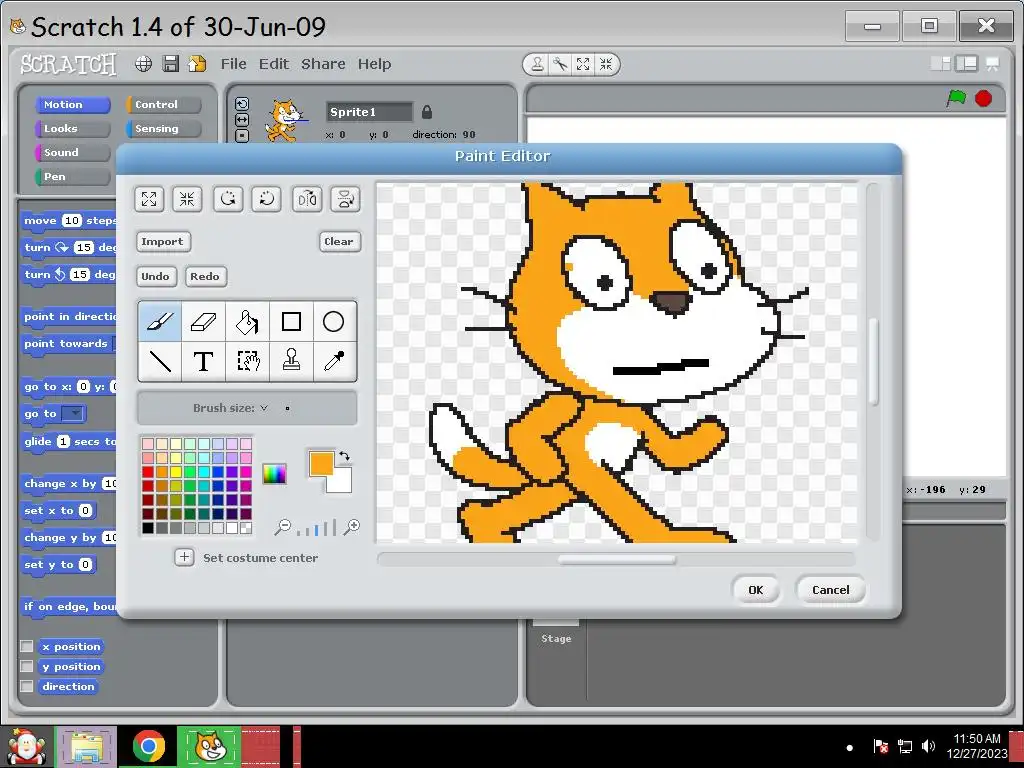1024x768 pixels.
Task: Click the Undo button
Action: (x=155, y=276)
